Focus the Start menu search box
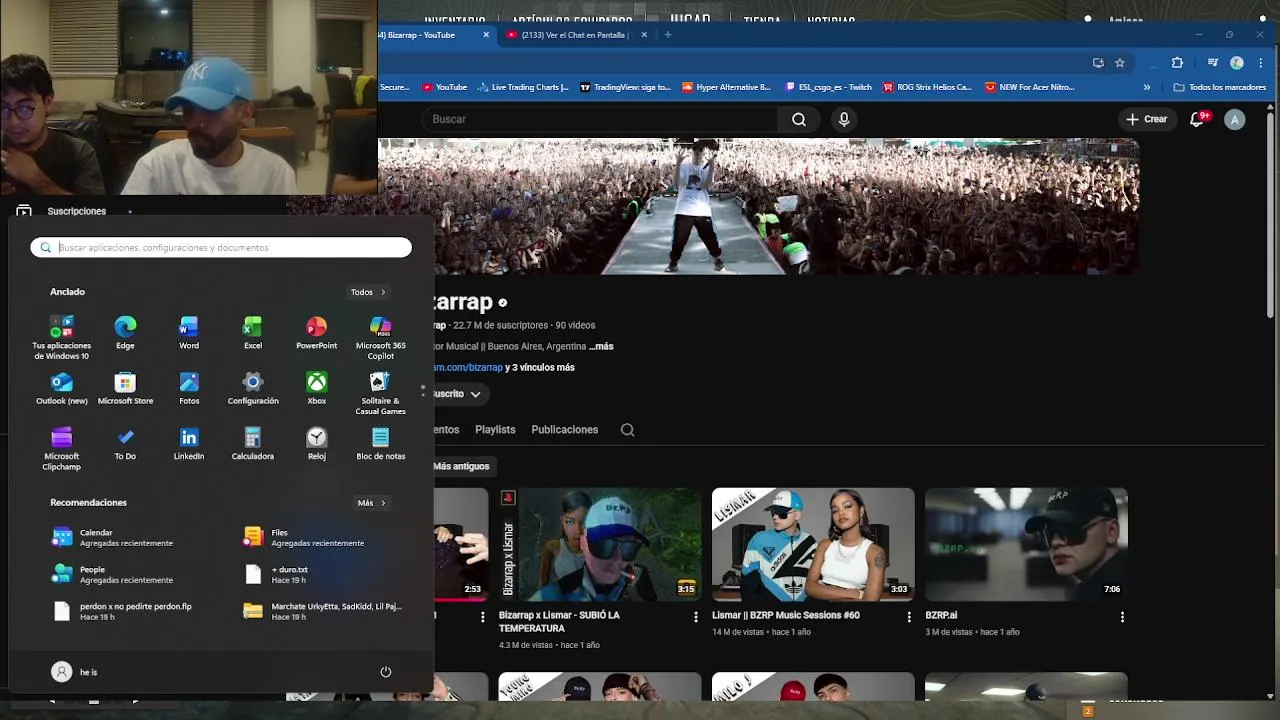The height and width of the screenshot is (720, 1280). click(x=221, y=247)
